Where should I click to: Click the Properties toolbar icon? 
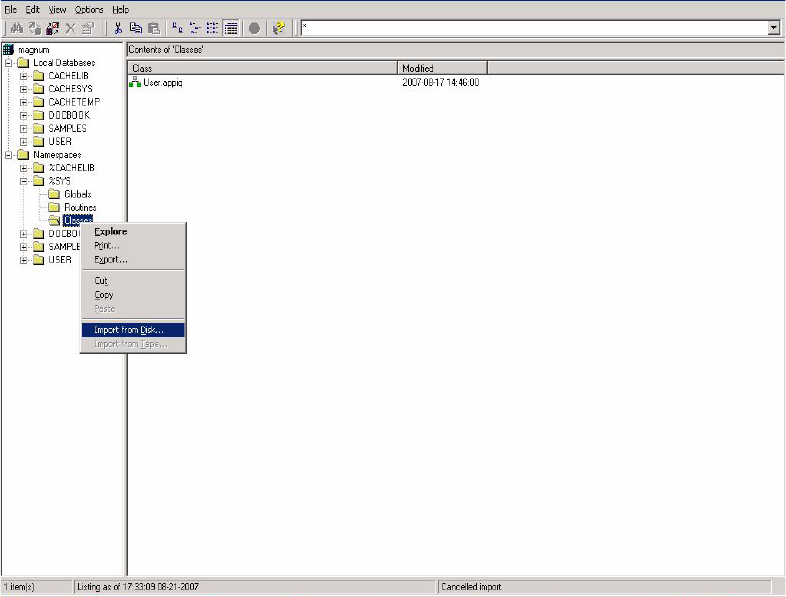88,28
